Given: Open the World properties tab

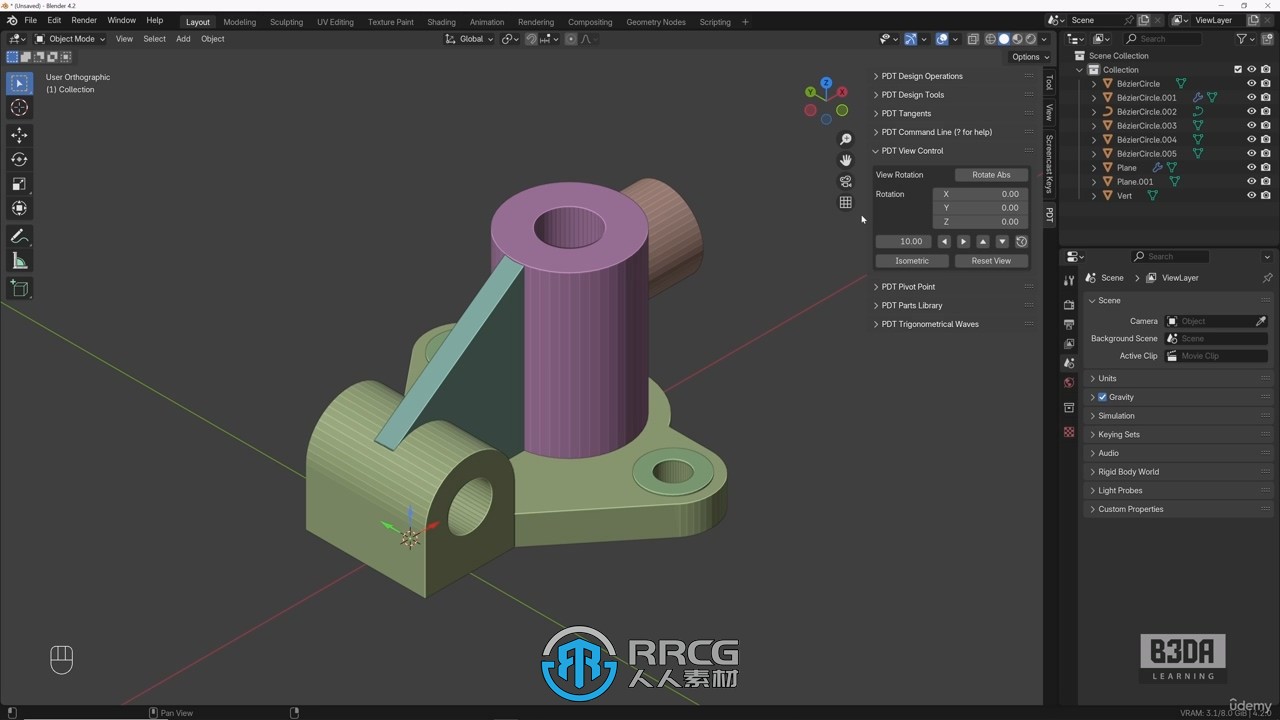Looking at the screenshot, I should click(x=1069, y=383).
